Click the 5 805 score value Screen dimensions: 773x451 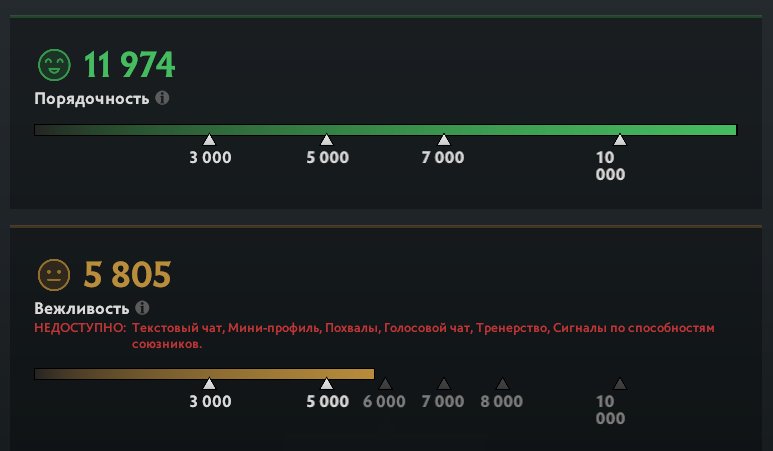point(127,274)
